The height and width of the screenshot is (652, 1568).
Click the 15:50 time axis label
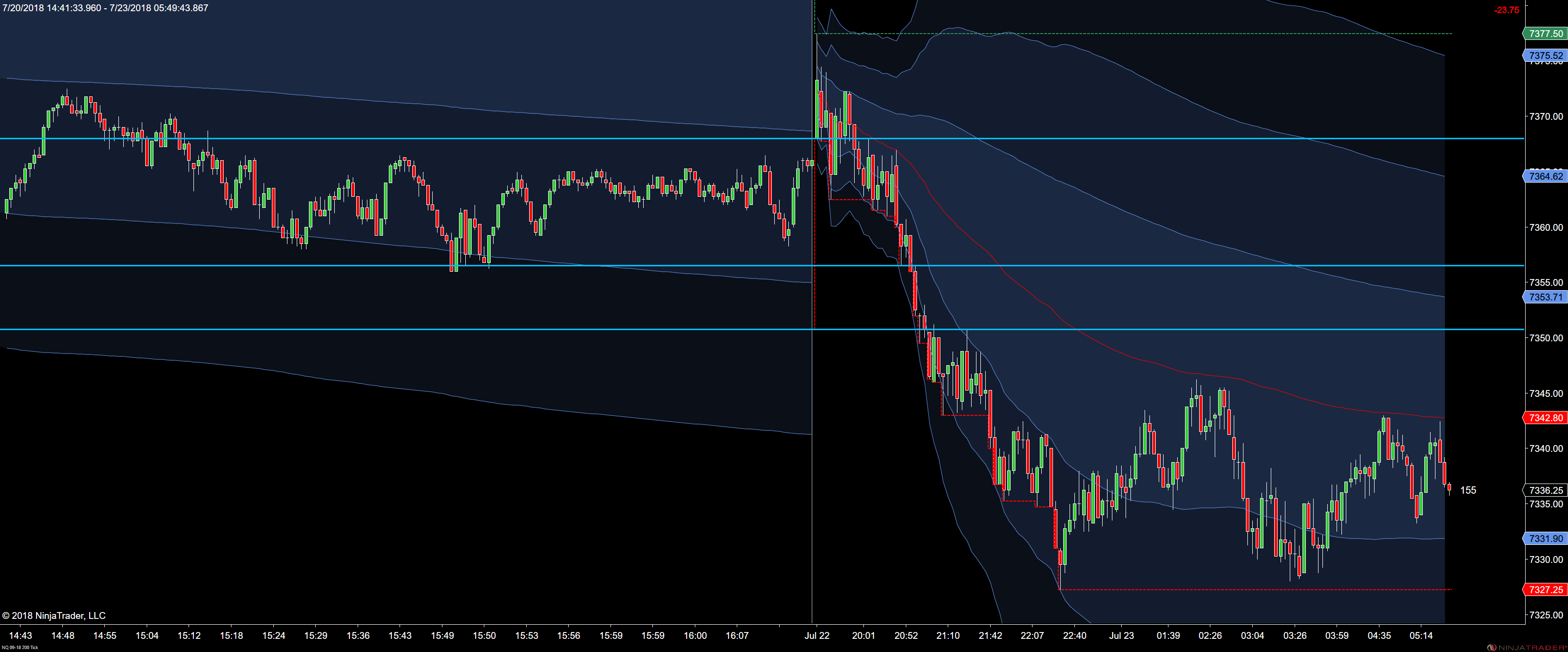pyautogui.click(x=484, y=635)
